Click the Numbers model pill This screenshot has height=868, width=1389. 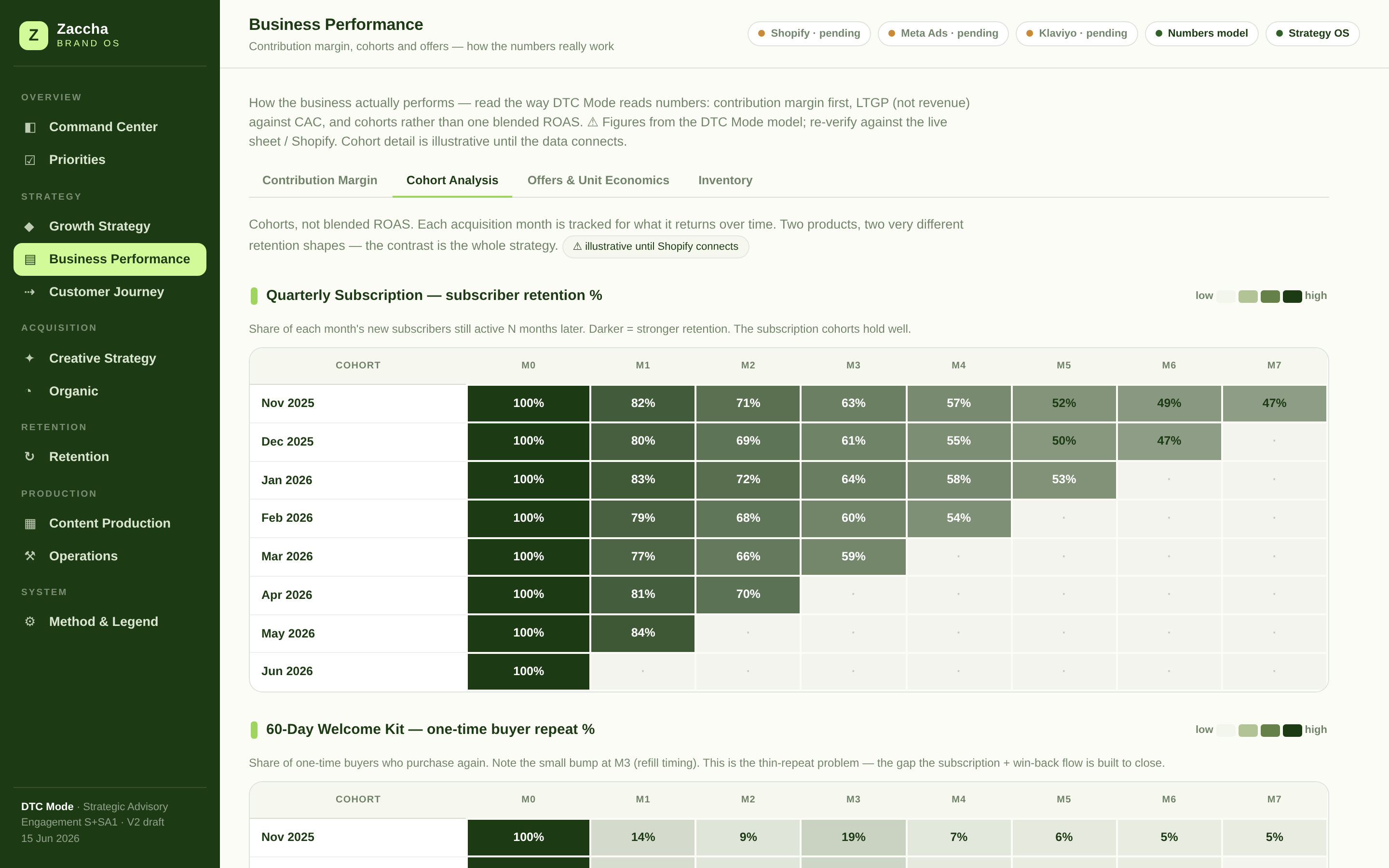pos(1201,33)
